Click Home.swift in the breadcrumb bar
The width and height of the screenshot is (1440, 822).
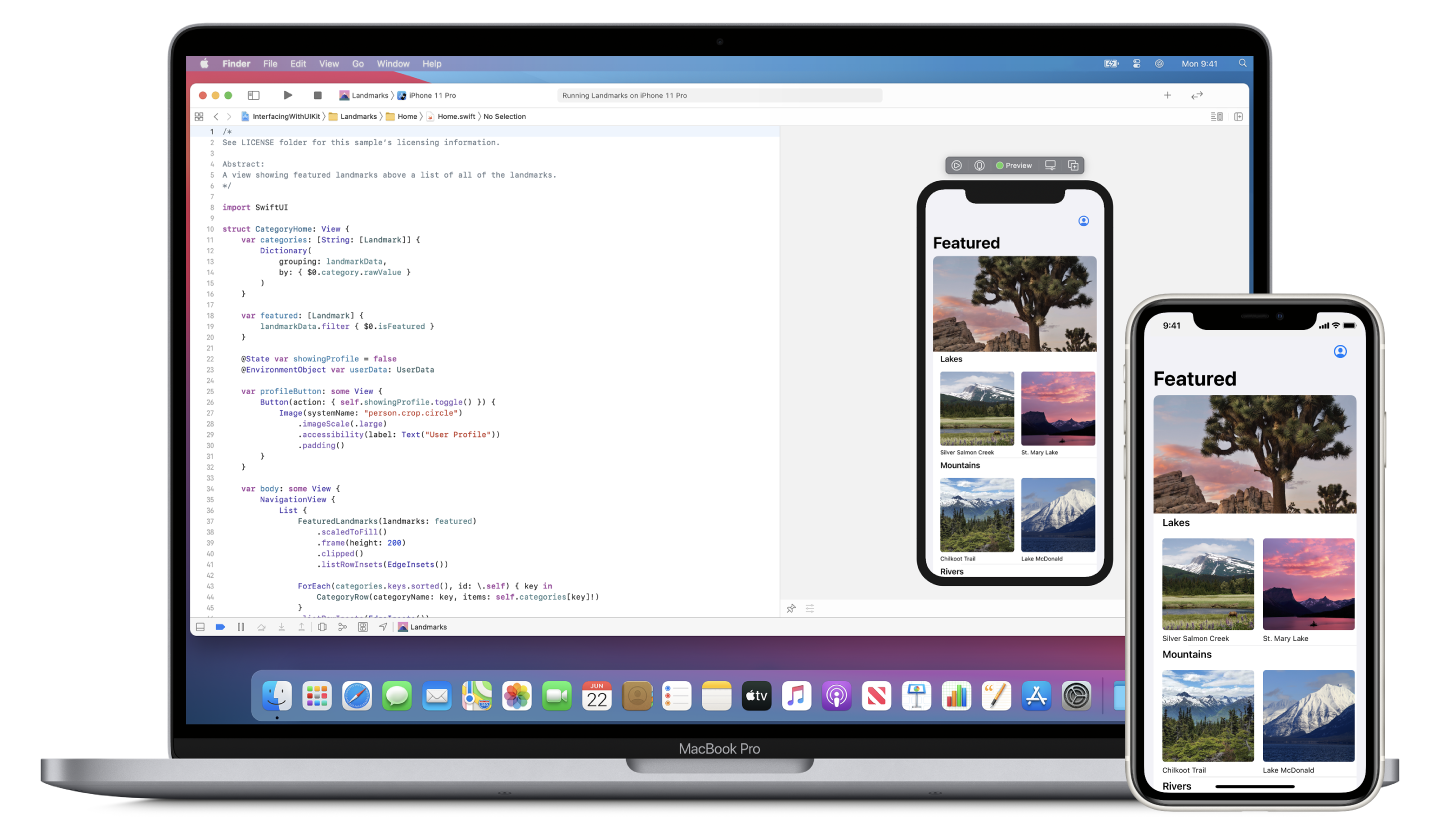[x=456, y=116]
